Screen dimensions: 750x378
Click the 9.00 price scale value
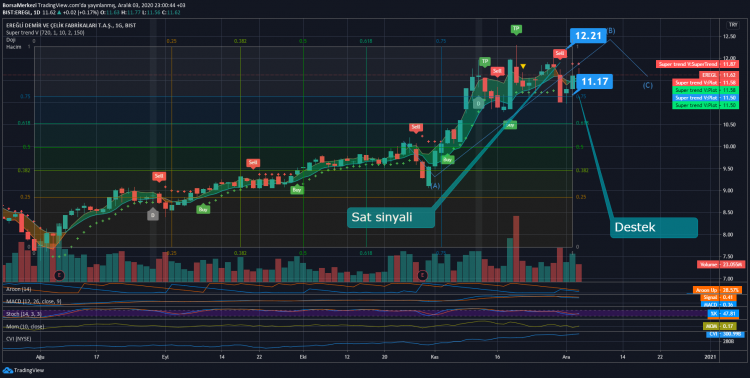pyautogui.click(x=729, y=190)
